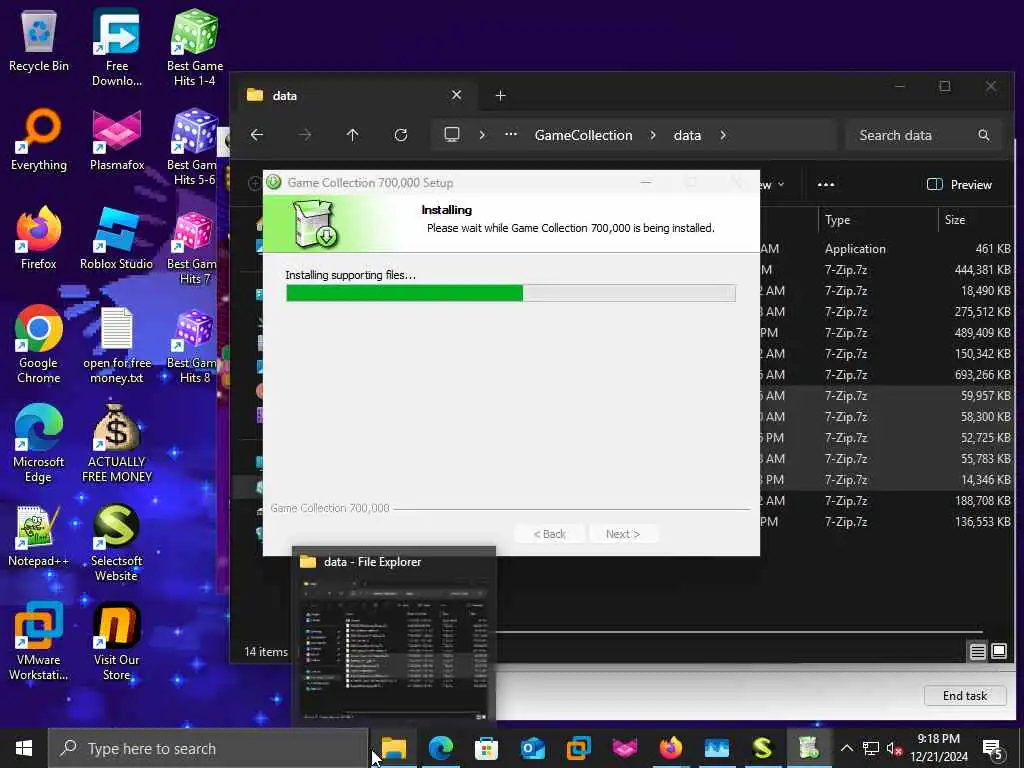Select the Google Chrome desktop shortcut
This screenshot has width=1024, height=768.
[x=39, y=345]
